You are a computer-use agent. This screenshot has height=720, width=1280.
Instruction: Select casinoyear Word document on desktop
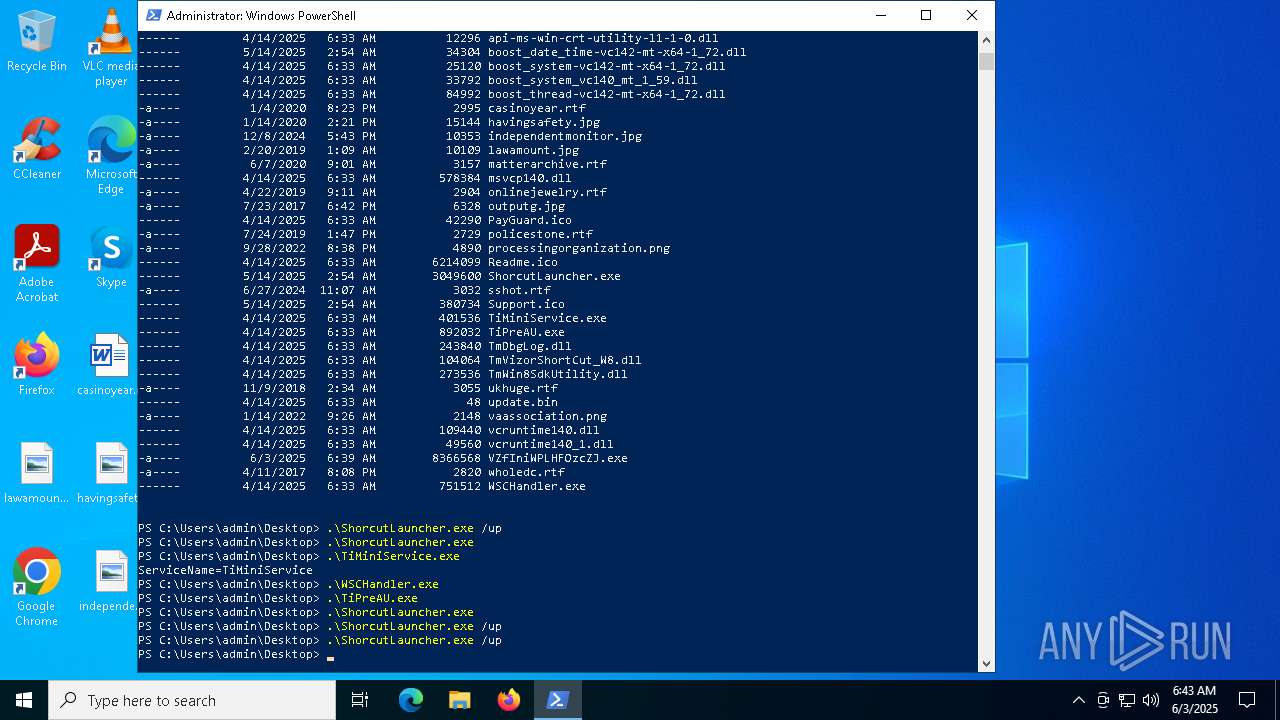coord(108,365)
